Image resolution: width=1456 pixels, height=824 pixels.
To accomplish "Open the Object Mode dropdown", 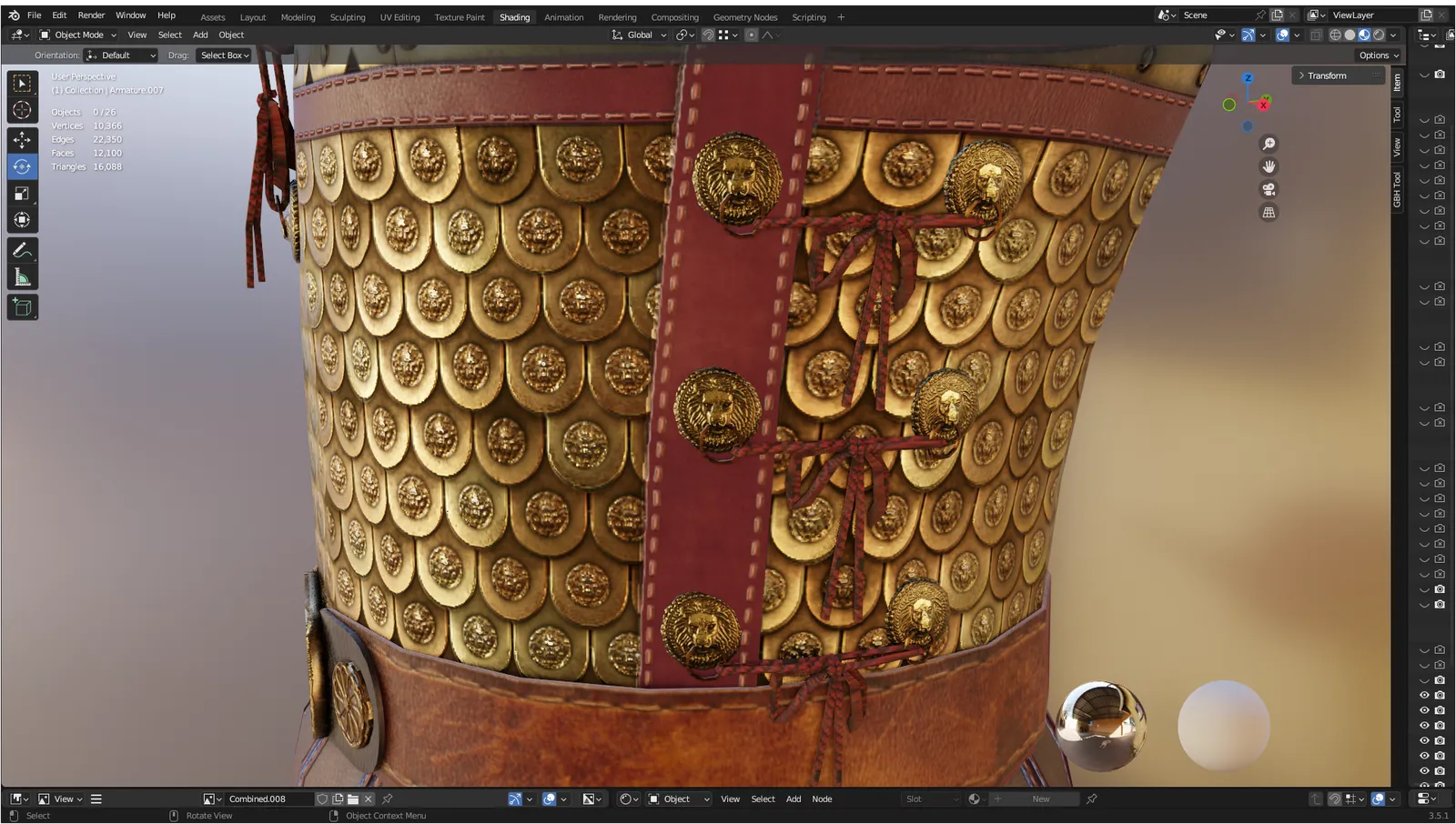I will 78,35.
